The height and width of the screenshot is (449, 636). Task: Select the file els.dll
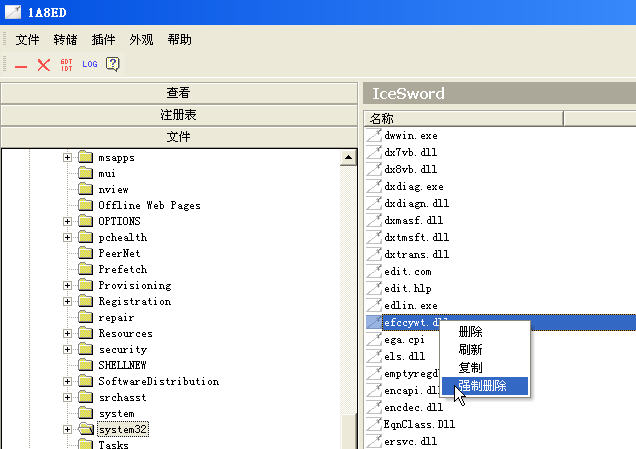(404, 356)
